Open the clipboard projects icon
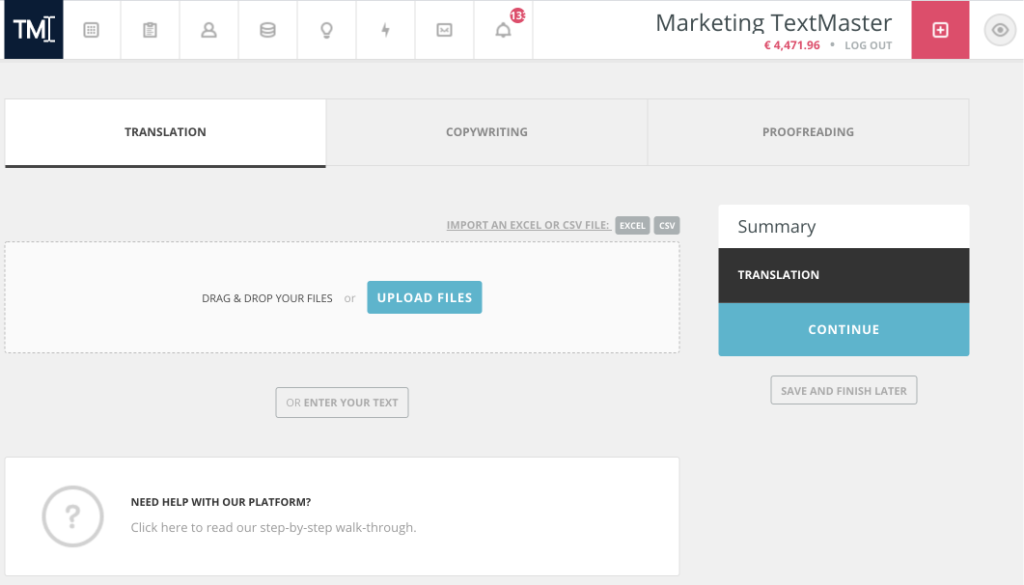This screenshot has width=1024, height=585. [149, 29]
